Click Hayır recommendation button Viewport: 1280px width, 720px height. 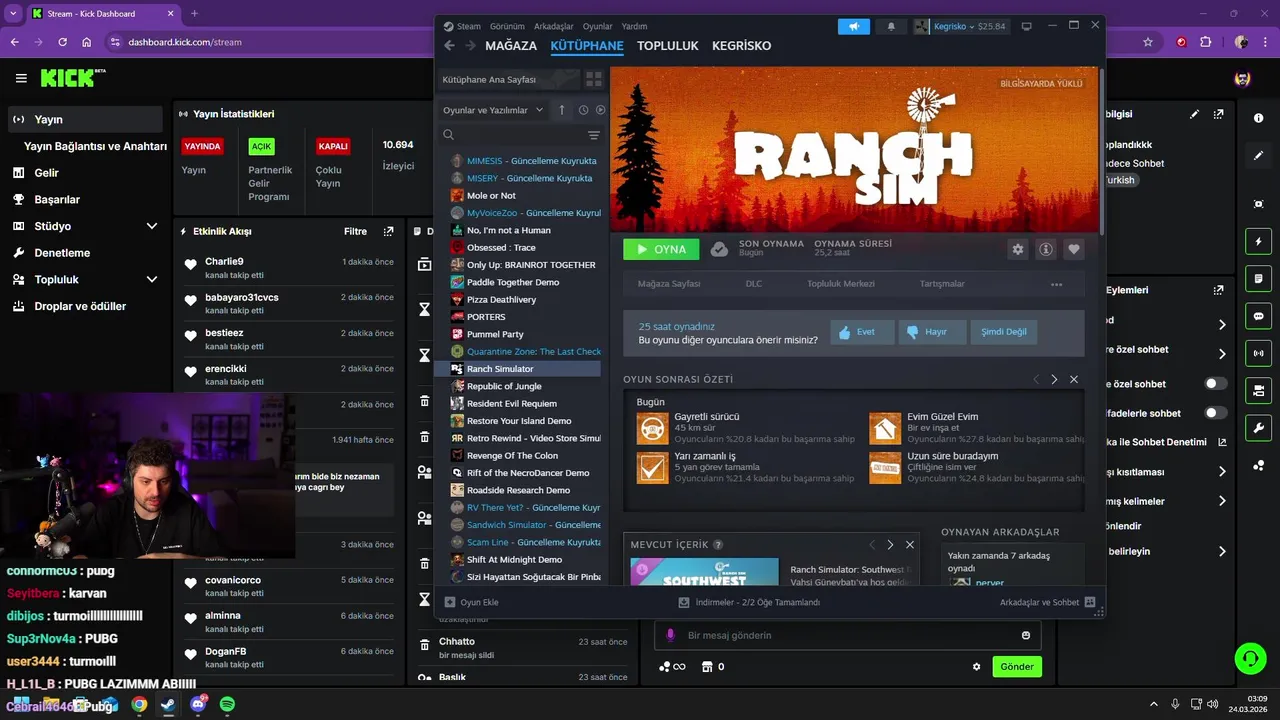(932, 332)
